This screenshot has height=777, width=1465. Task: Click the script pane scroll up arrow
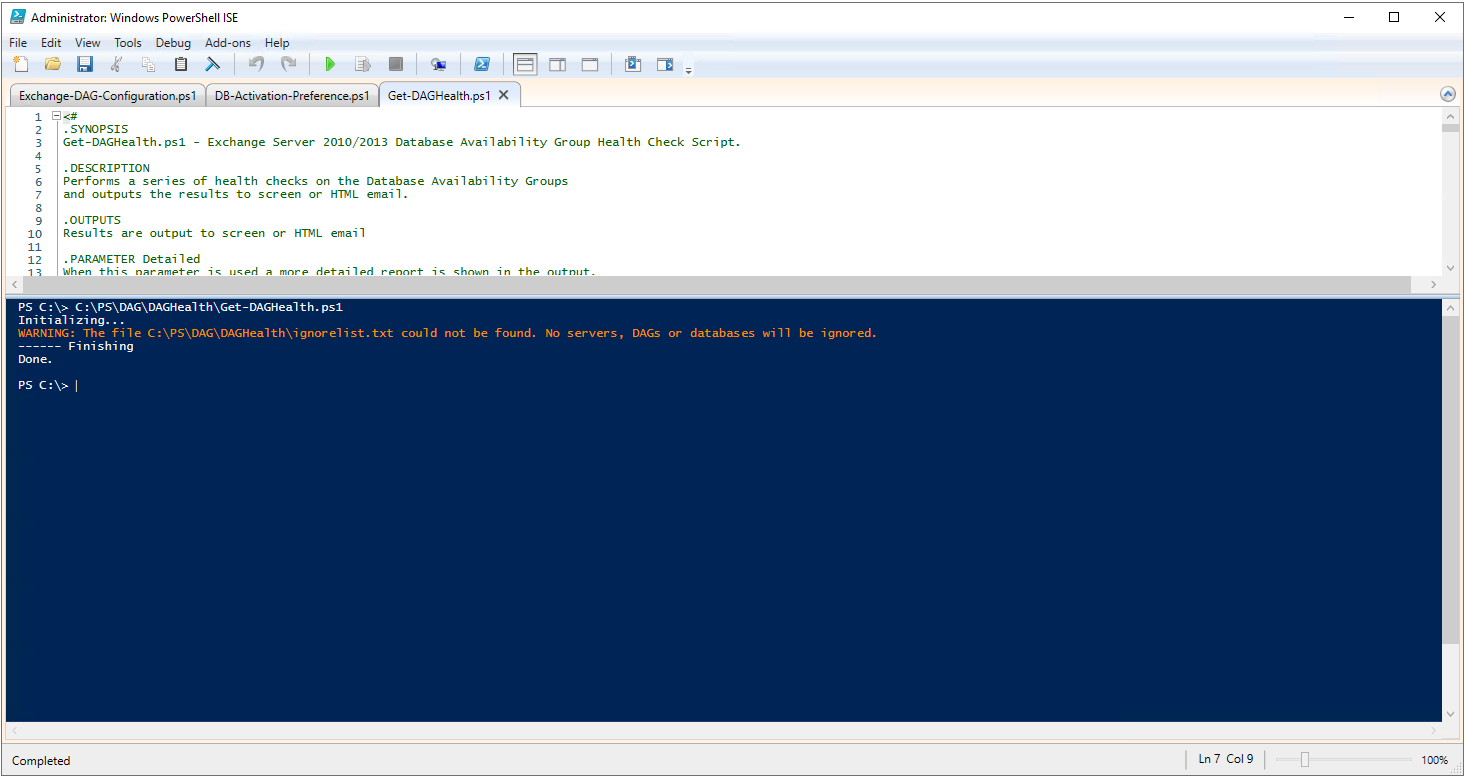click(x=1450, y=116)
